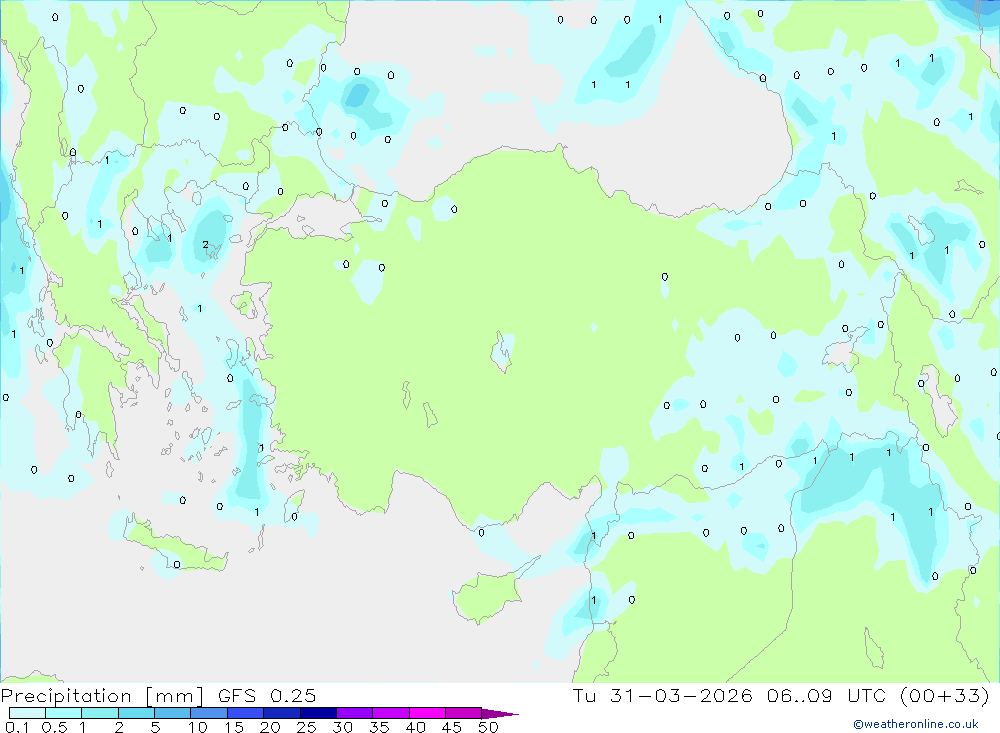
Task: Click the '(00+33)' forecast offset text
Action: 945,695
